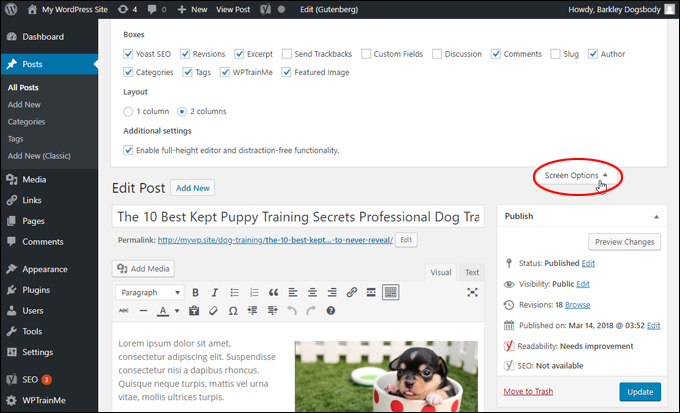Uncheck the Excerpt box option
Image resolution: width=680 pixels, height=413 pixels.
[239, 54]
